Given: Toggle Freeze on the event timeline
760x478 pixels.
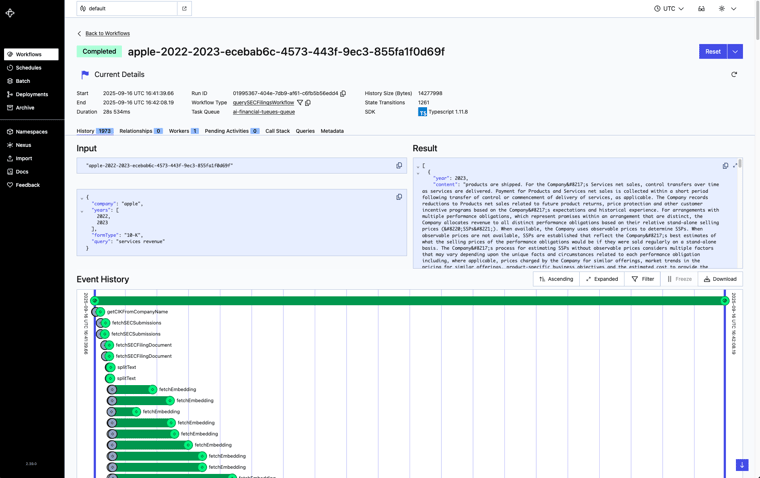Looking at the screenshot, I should [x=679, y=279].
